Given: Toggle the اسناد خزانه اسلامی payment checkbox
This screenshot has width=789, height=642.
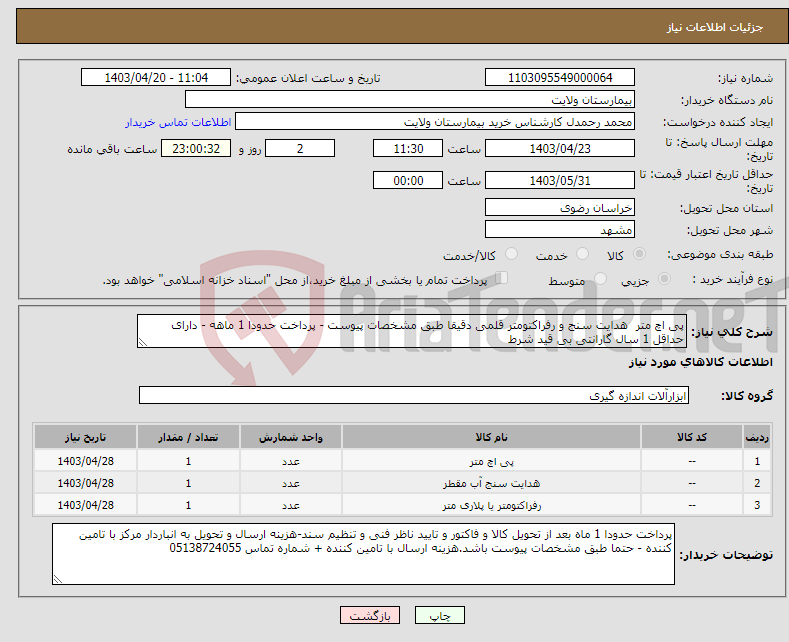Looking at the screenshot, I should click(x=502, y=278).
